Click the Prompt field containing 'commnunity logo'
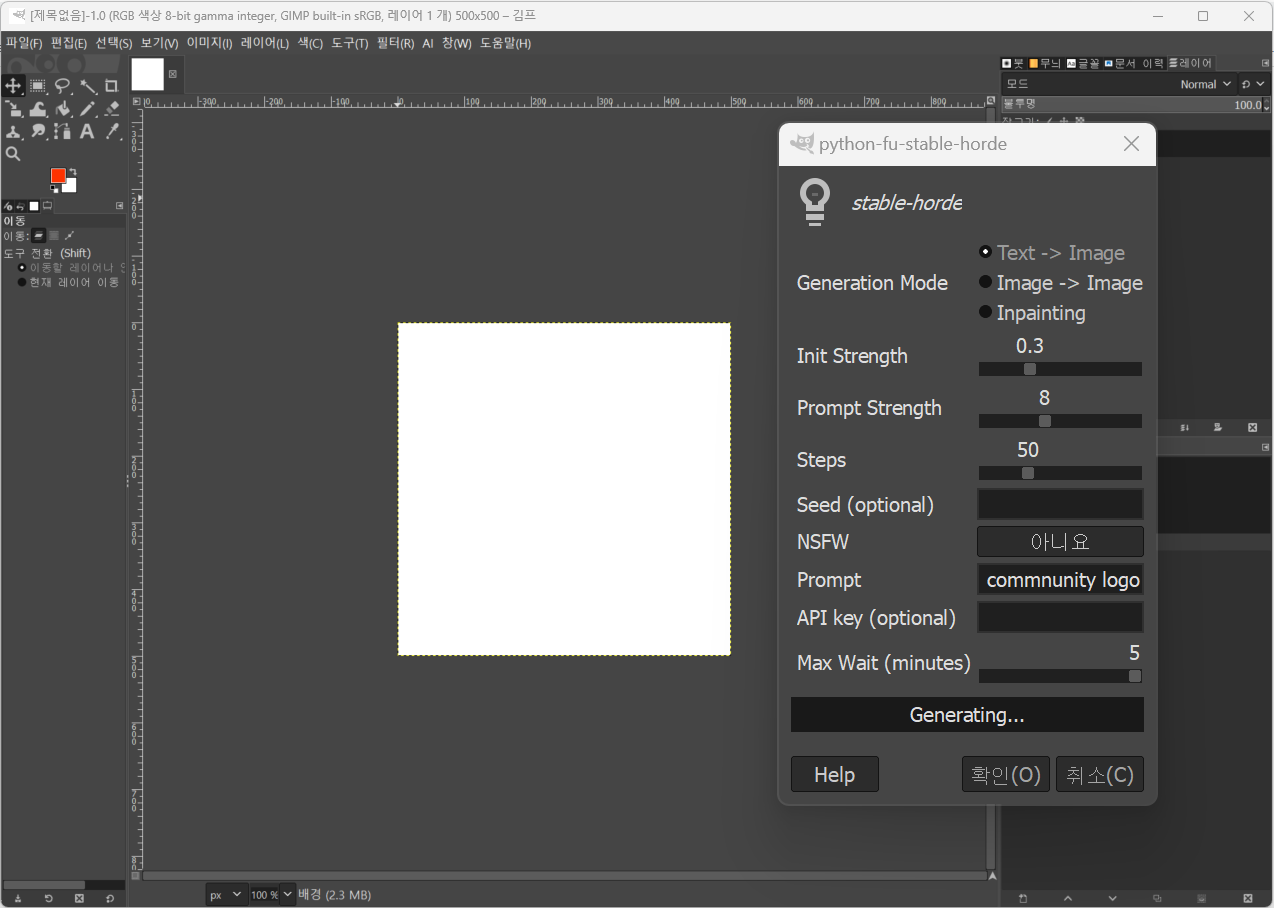 point(1060,580)
